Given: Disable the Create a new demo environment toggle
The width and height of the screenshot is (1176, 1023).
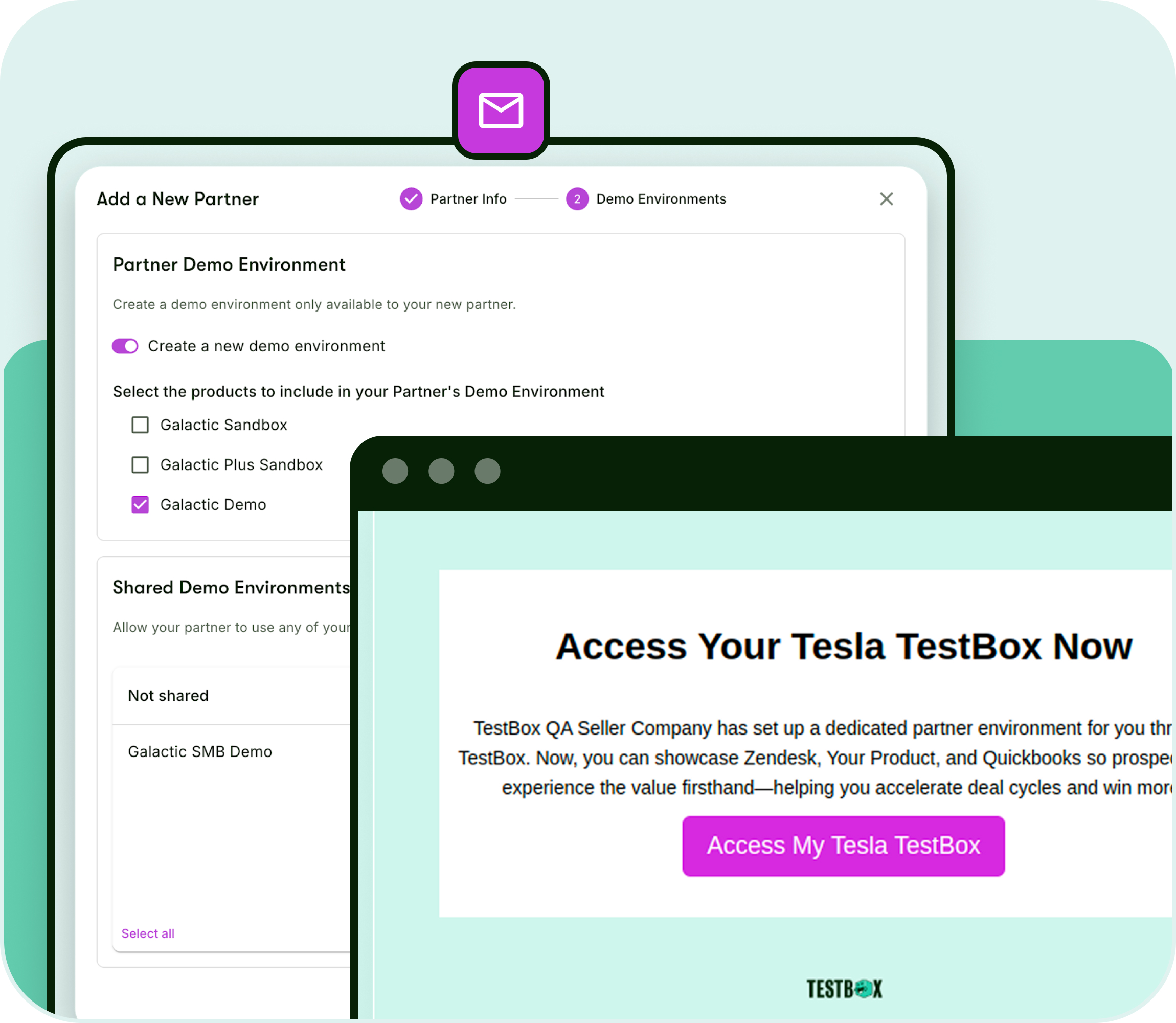Looking at the screenshot, I should point(125,346).
